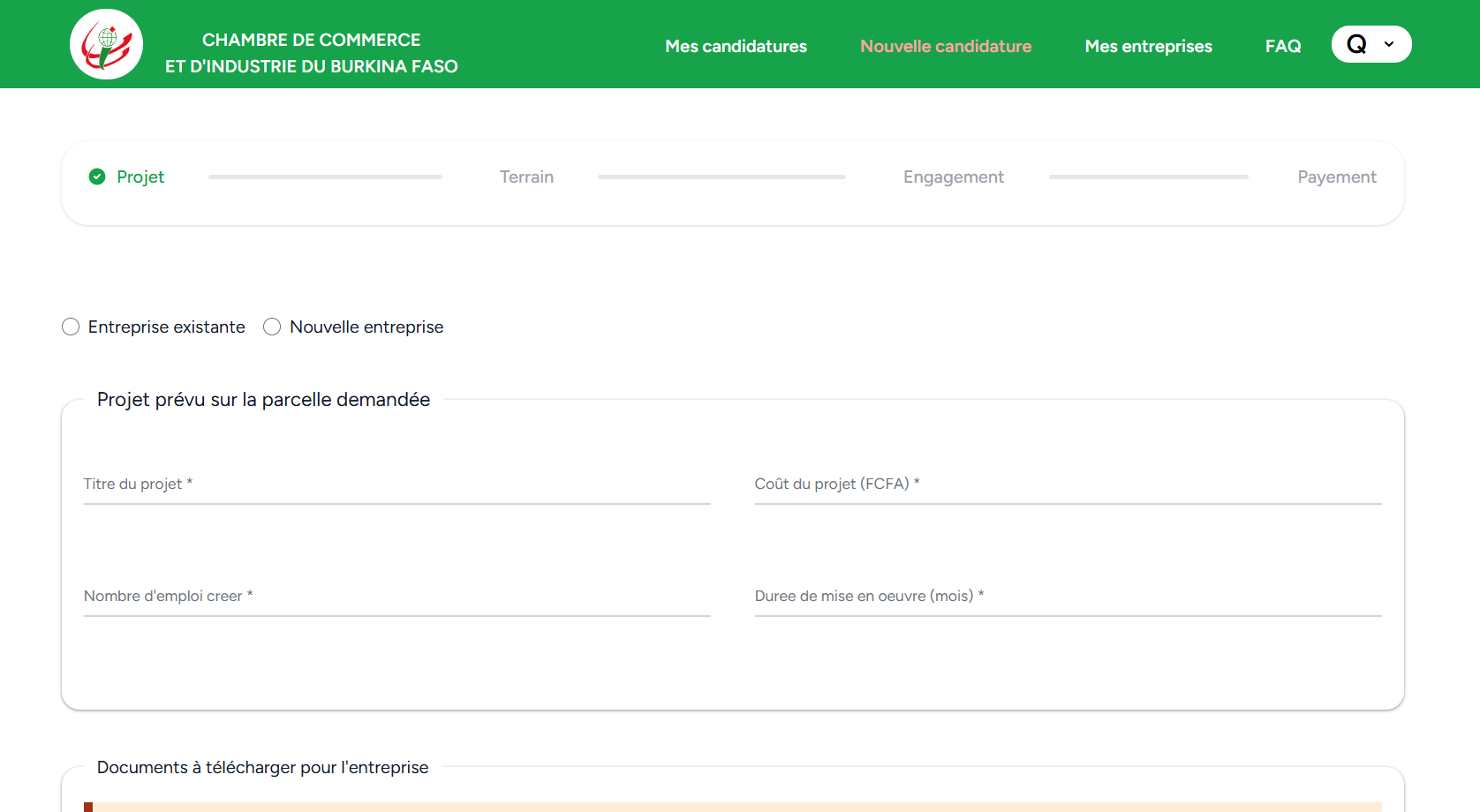
Task: Expand the user account dropdown chevron
Action: (1389, 44)
